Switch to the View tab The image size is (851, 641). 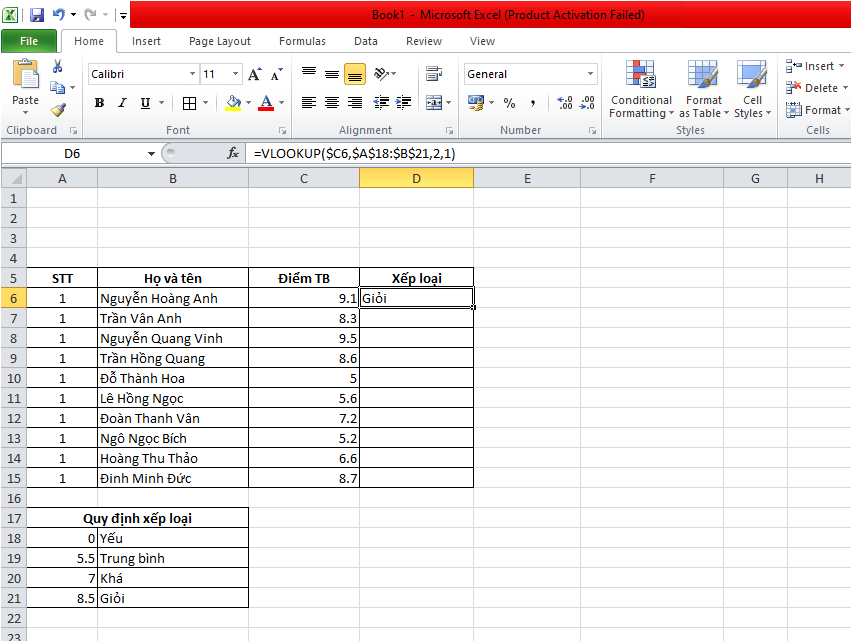click(x=482, y=41)
